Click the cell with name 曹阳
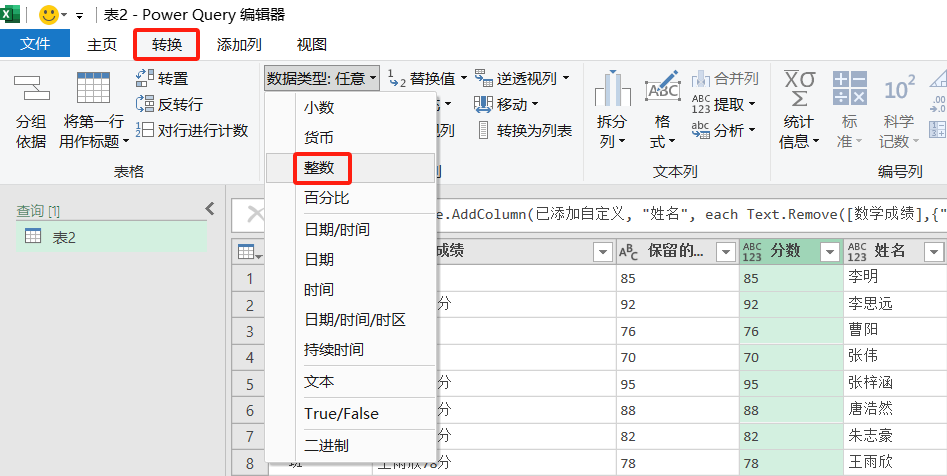 tap(895, 330)
